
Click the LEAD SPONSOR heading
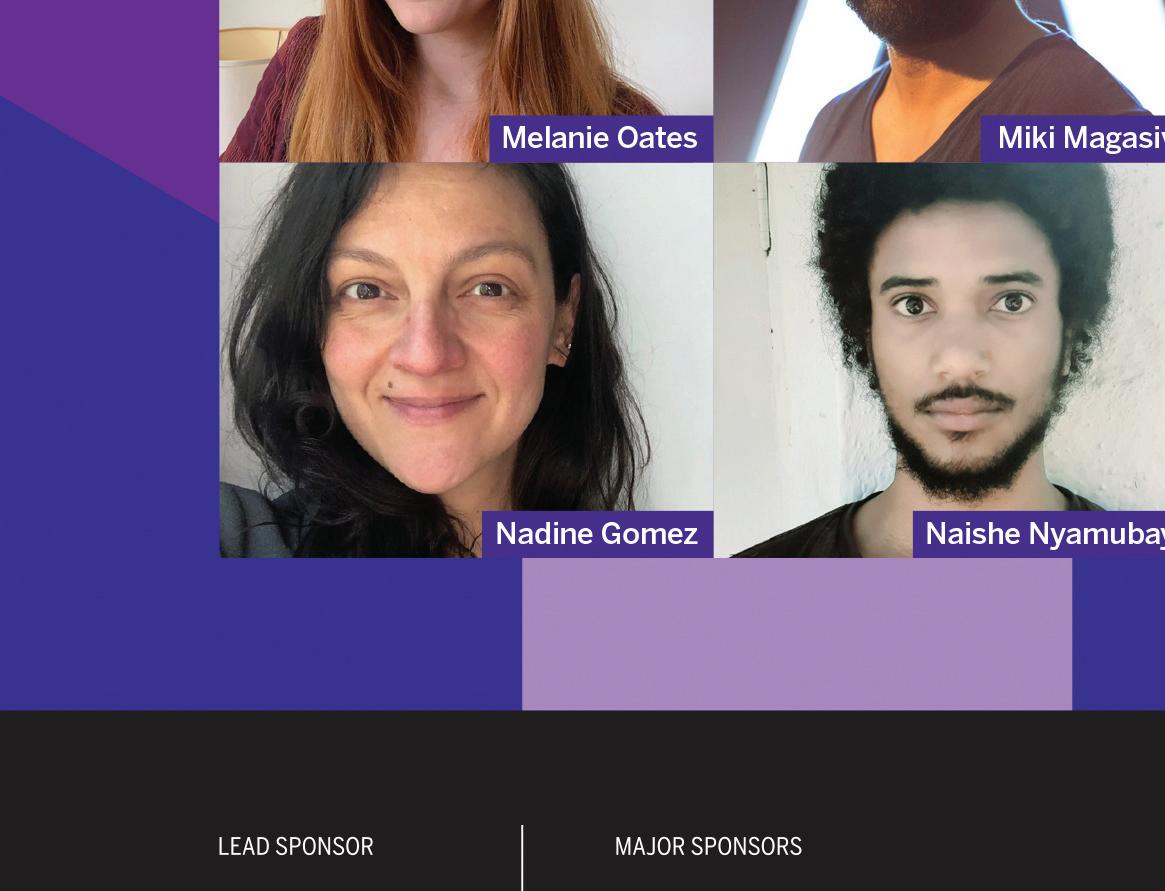coord(296,846)
